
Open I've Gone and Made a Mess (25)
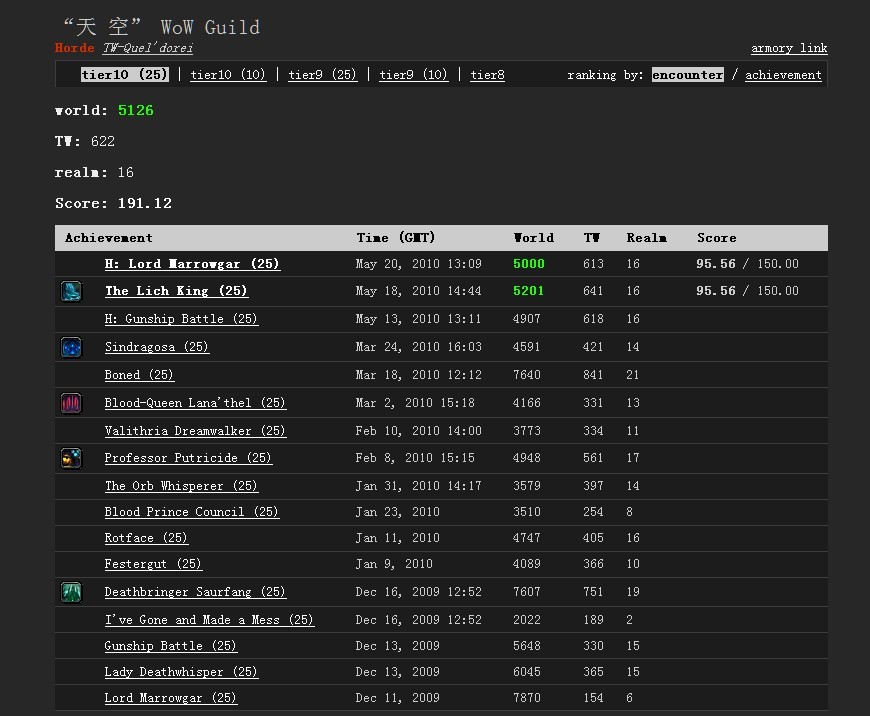[x=210, y=620]
